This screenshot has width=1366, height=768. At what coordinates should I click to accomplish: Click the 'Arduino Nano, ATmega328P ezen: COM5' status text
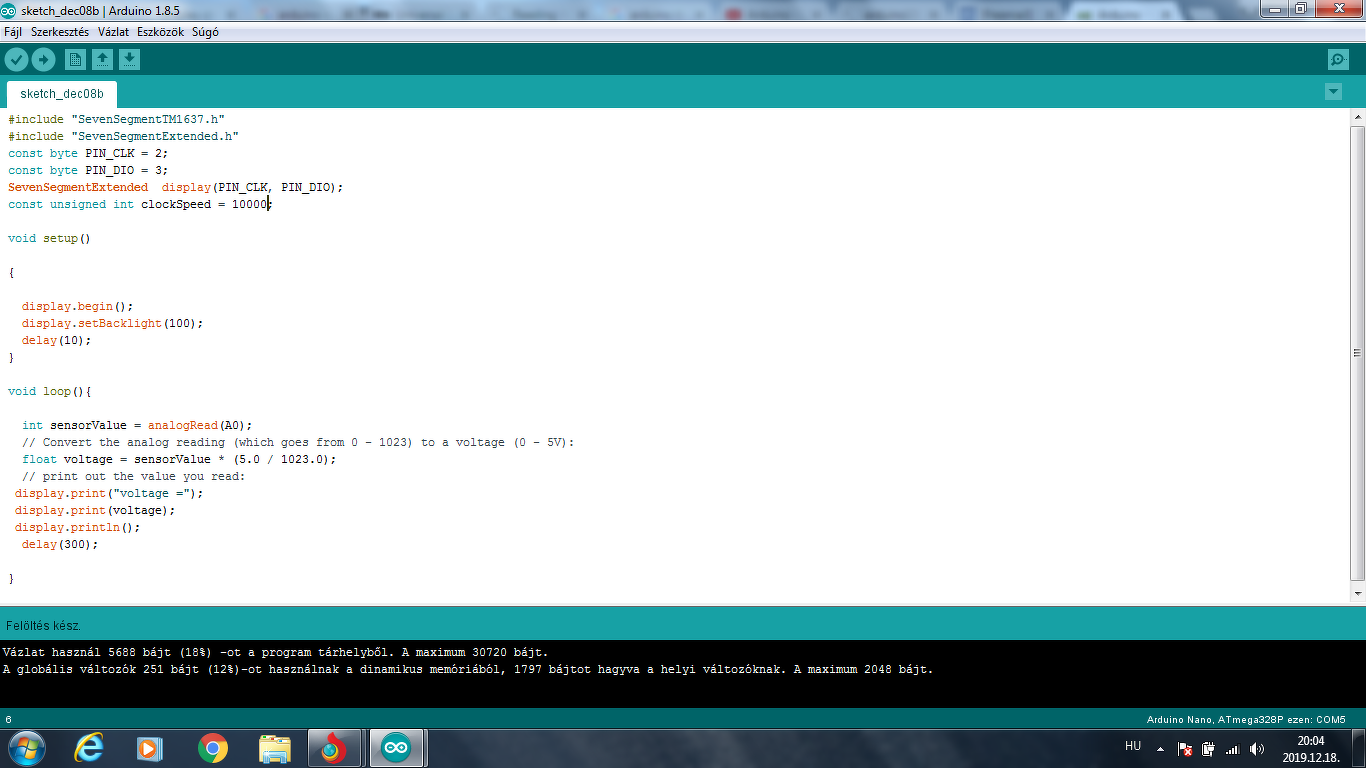(1246, 719)
